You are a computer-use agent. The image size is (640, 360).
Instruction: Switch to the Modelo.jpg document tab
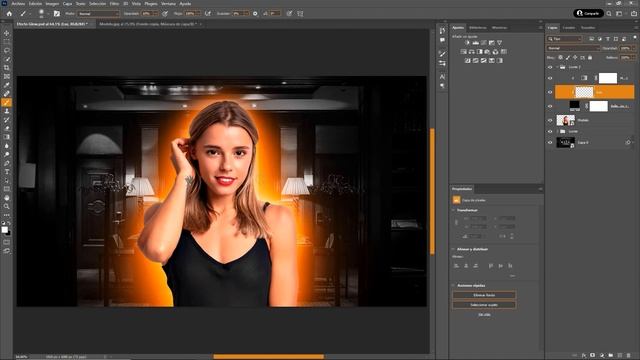click(148, 24)
